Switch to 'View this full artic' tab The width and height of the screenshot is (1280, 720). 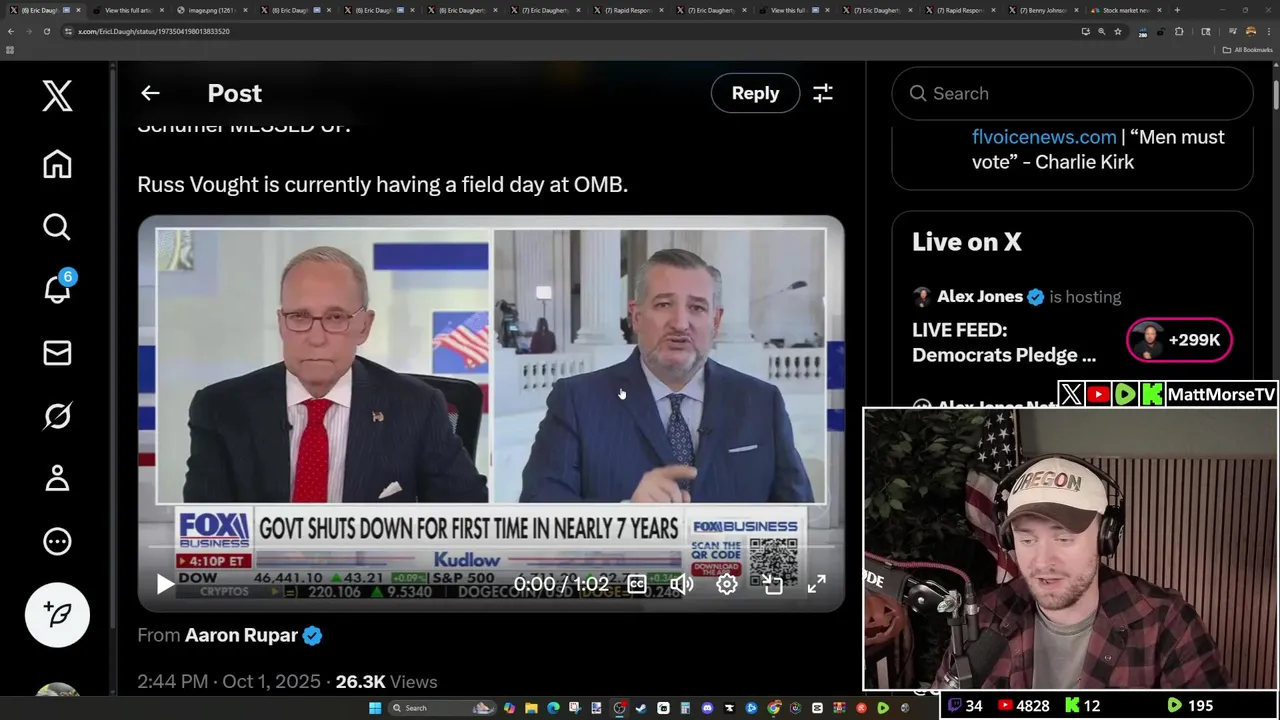128,10
